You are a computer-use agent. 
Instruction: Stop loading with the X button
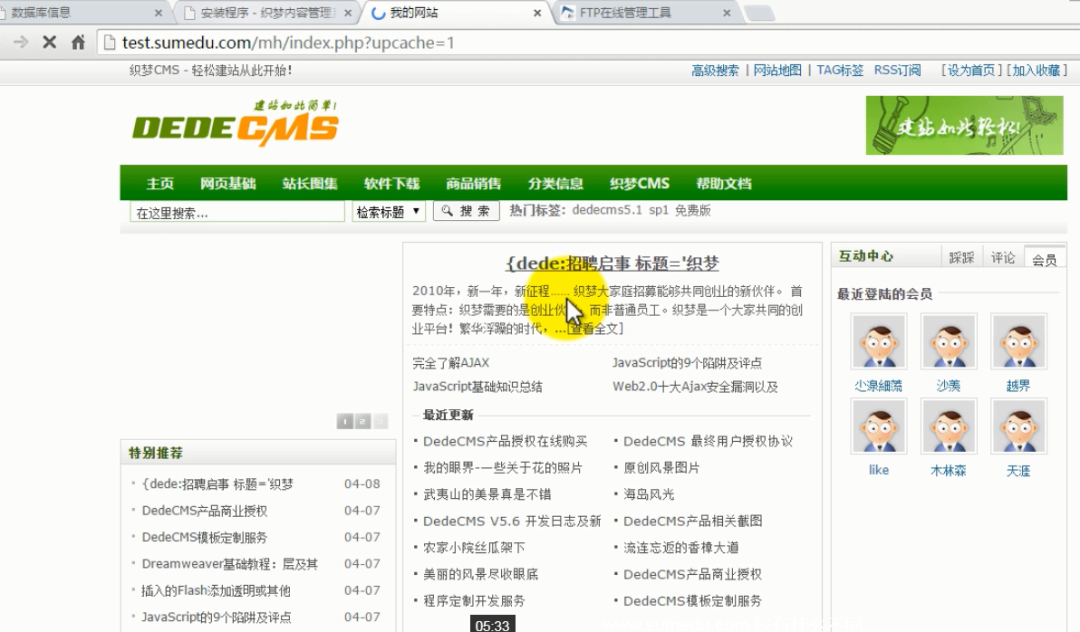(x=49, y=43)
